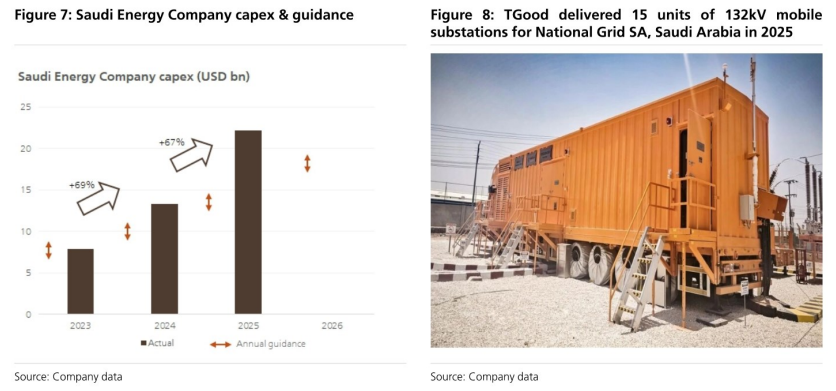The width and height of the screenshot is (836, 391).
Task: Select the 2025 actual capex bar
Action: (x=248, y=222)
